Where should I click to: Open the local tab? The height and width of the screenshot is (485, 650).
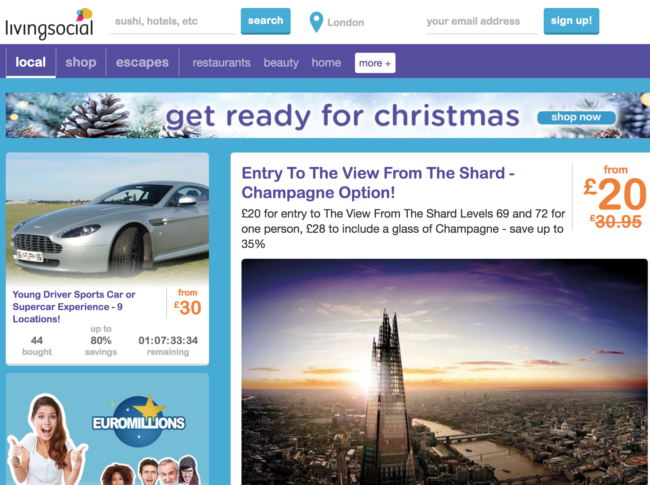31,63
